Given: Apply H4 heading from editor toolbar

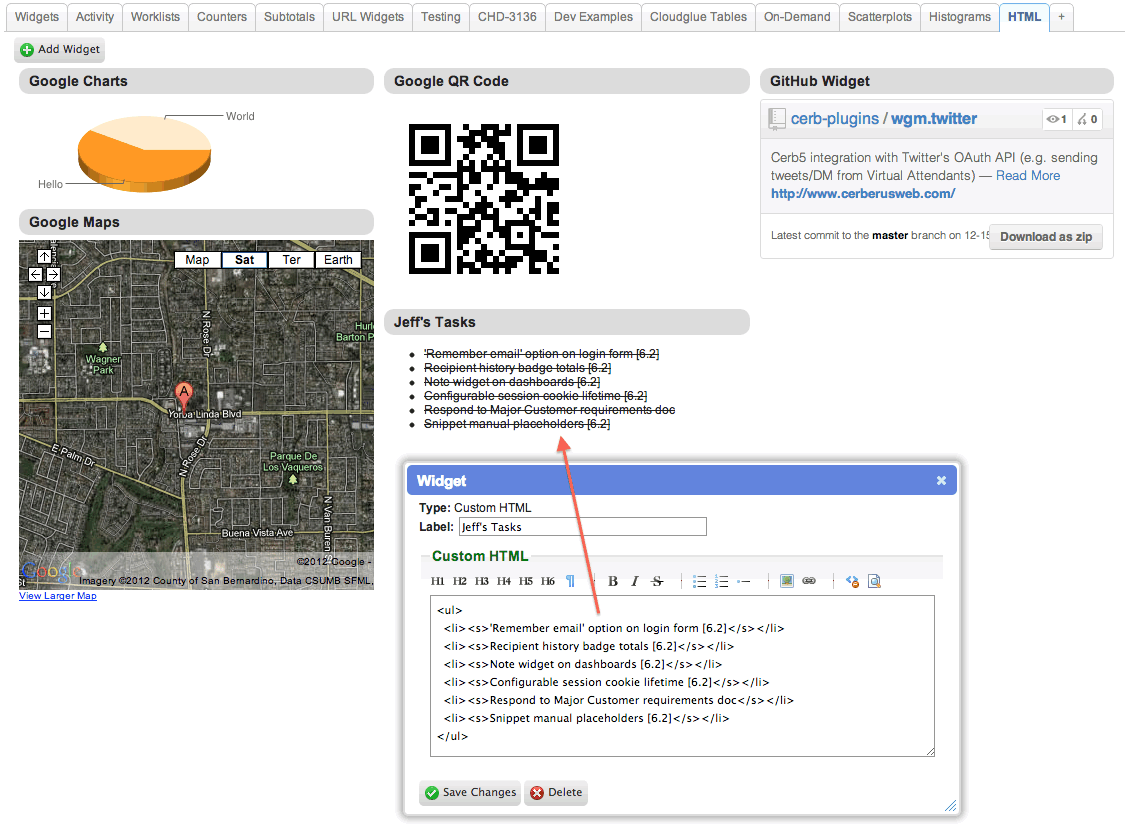Looking at the screenshot, I should point(504,581).
